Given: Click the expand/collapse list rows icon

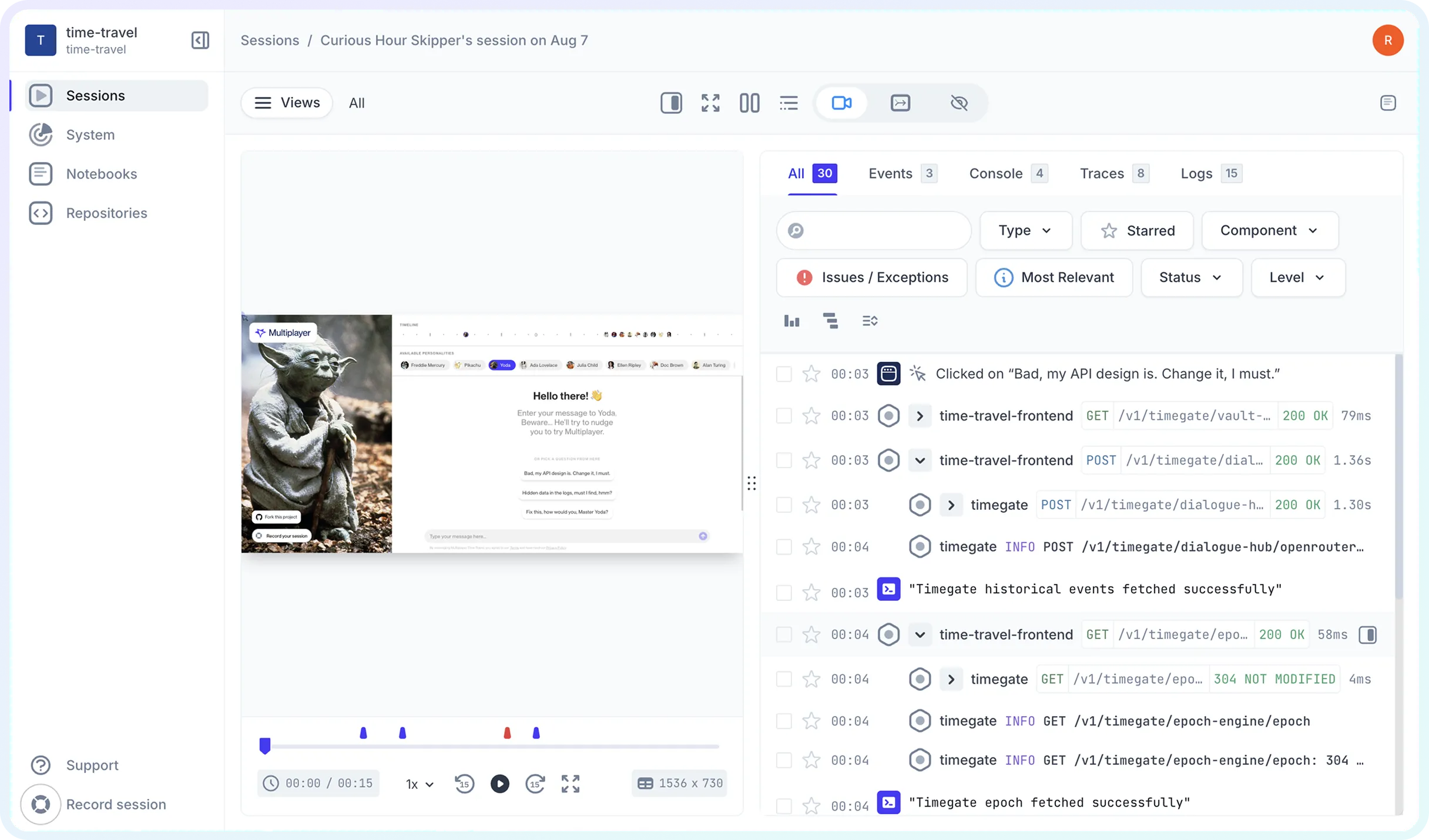Looking at the screenshot, I should coord(870,321).
